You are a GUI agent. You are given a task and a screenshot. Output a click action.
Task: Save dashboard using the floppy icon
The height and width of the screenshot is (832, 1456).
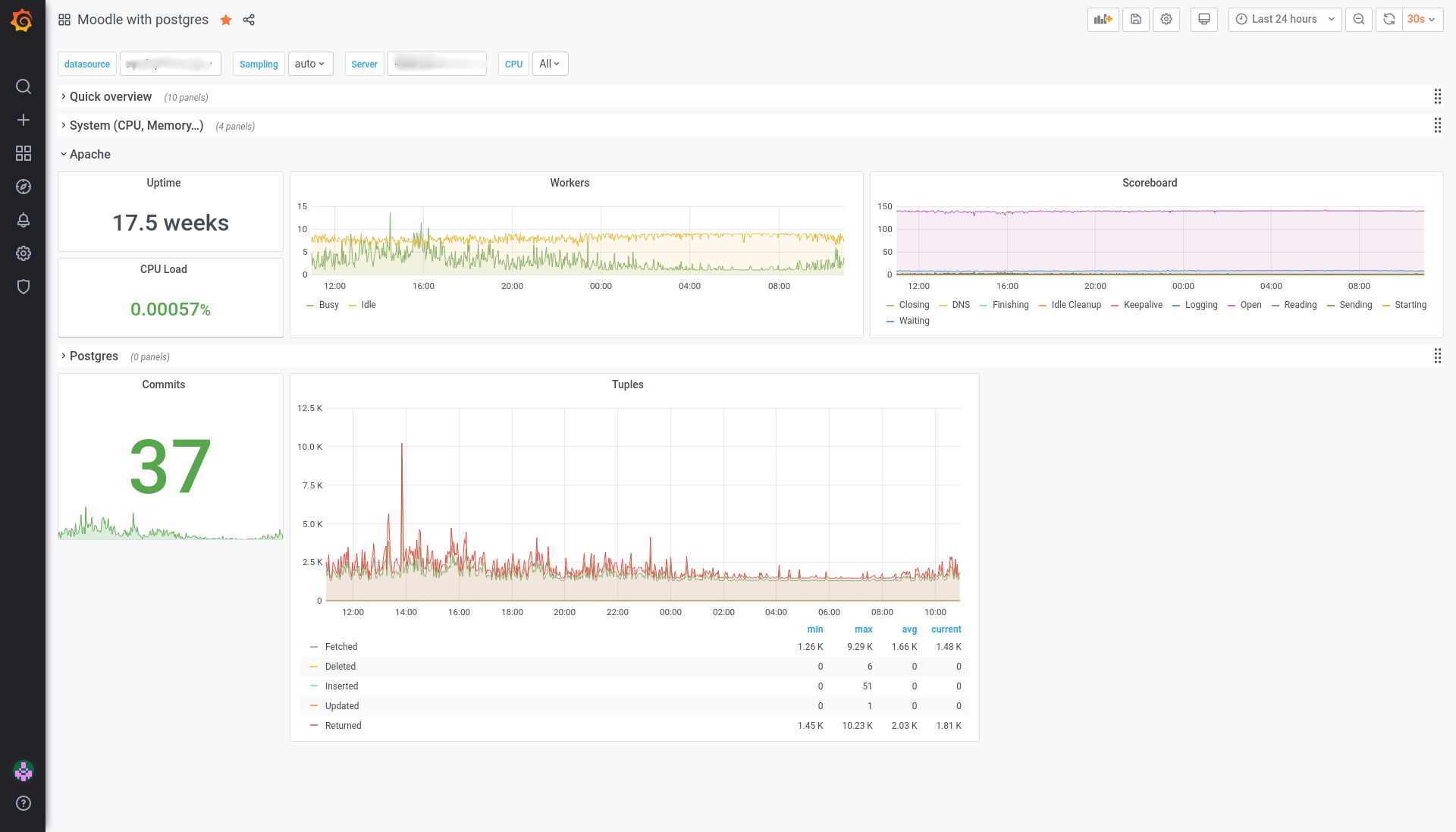1135,20
